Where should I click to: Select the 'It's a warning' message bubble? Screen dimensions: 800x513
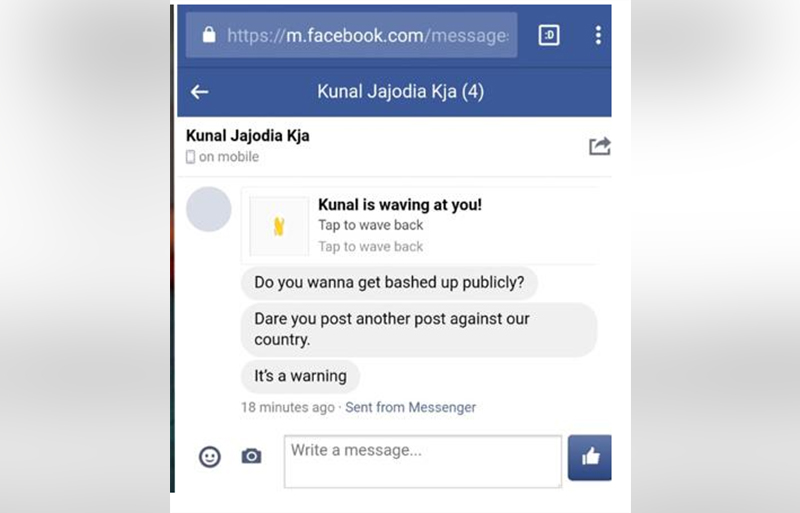(301, 376)
